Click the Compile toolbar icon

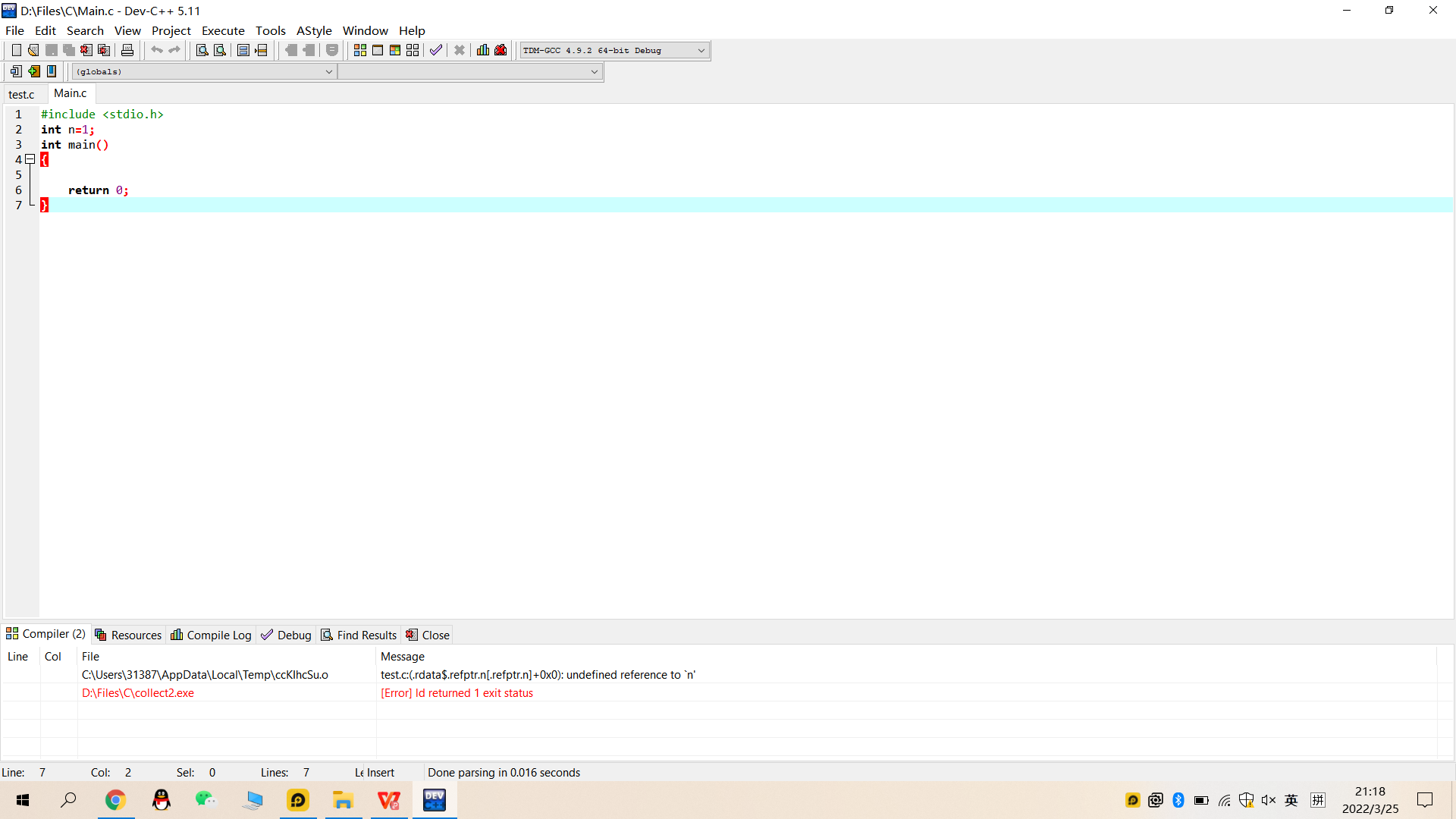click(x=360, y=50)
